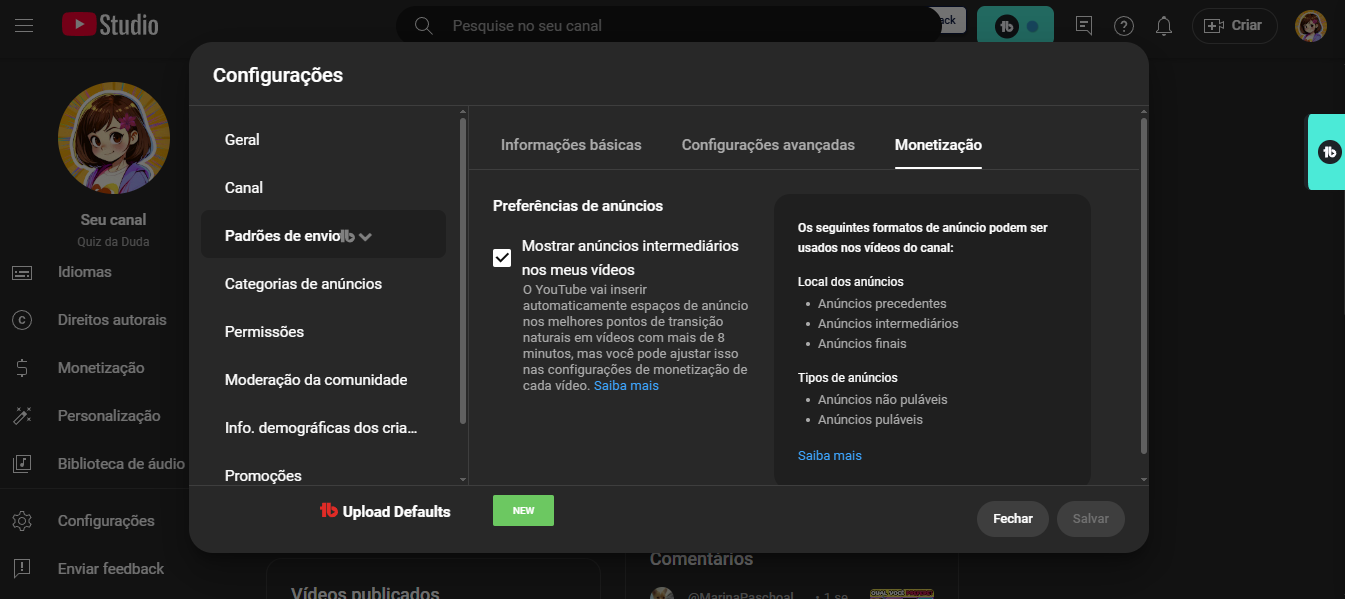Viewport: 1345px width, 599px height.
Task: Click TubeBuddy icon beside Padrões de envio
Action: pos(348,237)
